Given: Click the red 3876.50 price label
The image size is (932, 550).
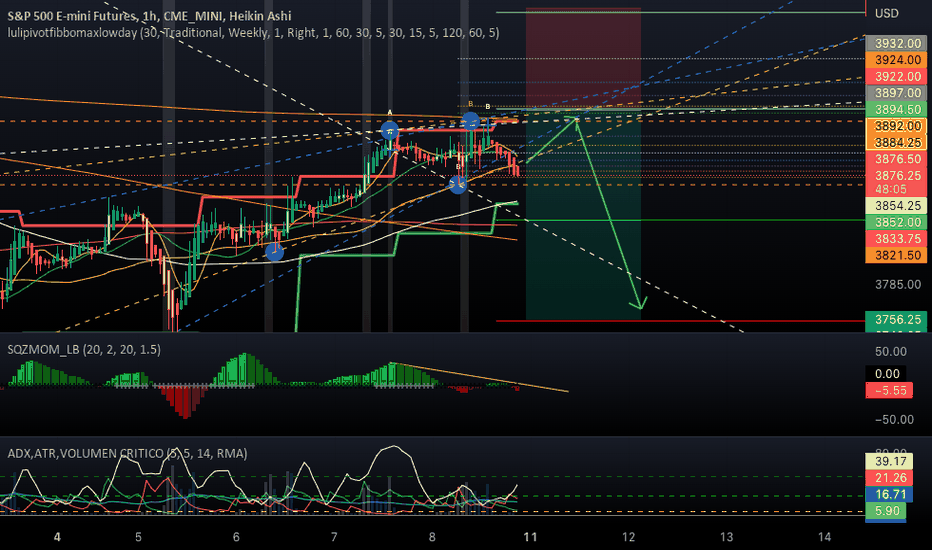Looking at the screenshot, I should coord(896,159).
